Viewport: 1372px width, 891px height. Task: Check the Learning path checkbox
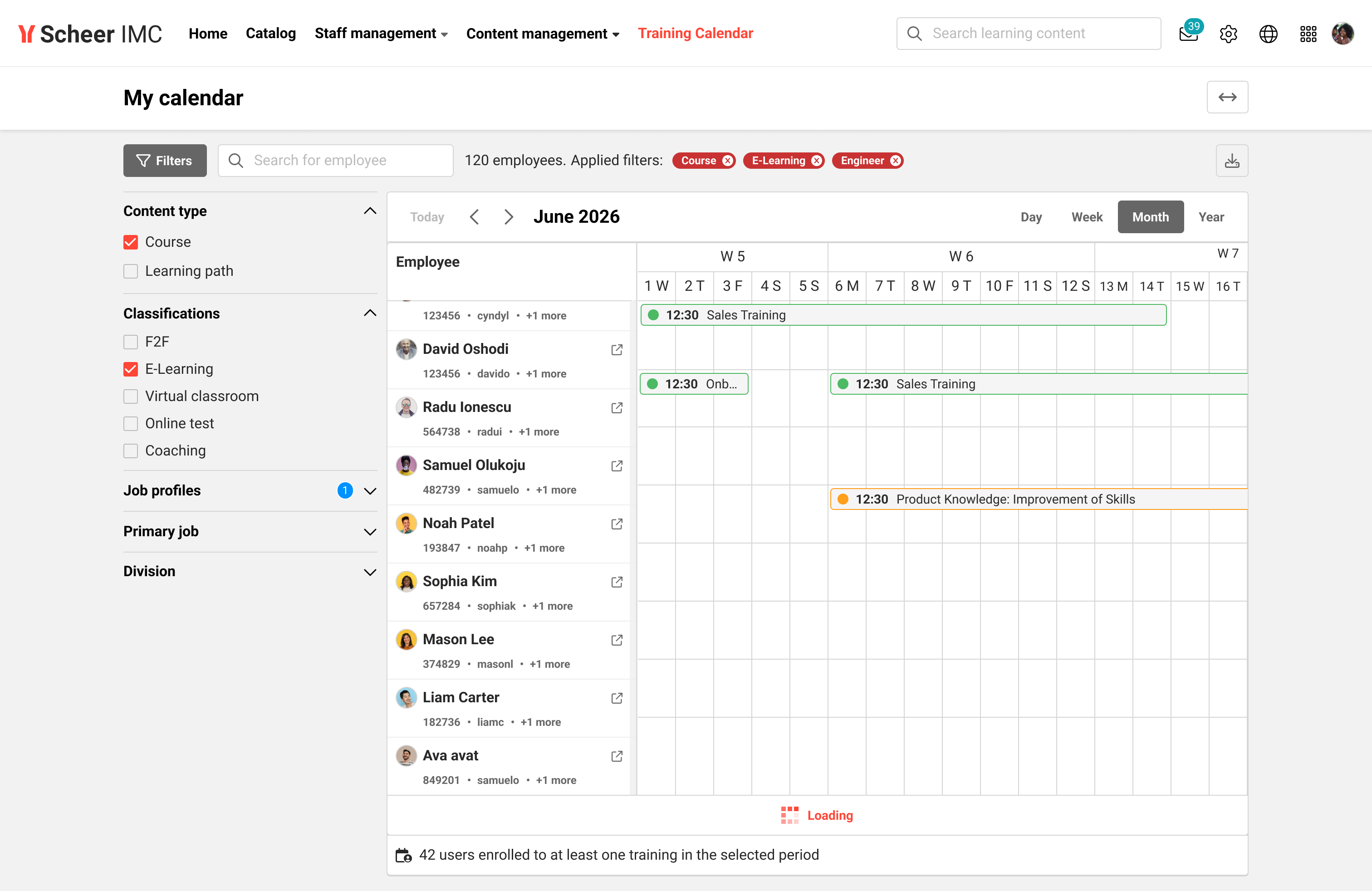(x=131, y=271)
